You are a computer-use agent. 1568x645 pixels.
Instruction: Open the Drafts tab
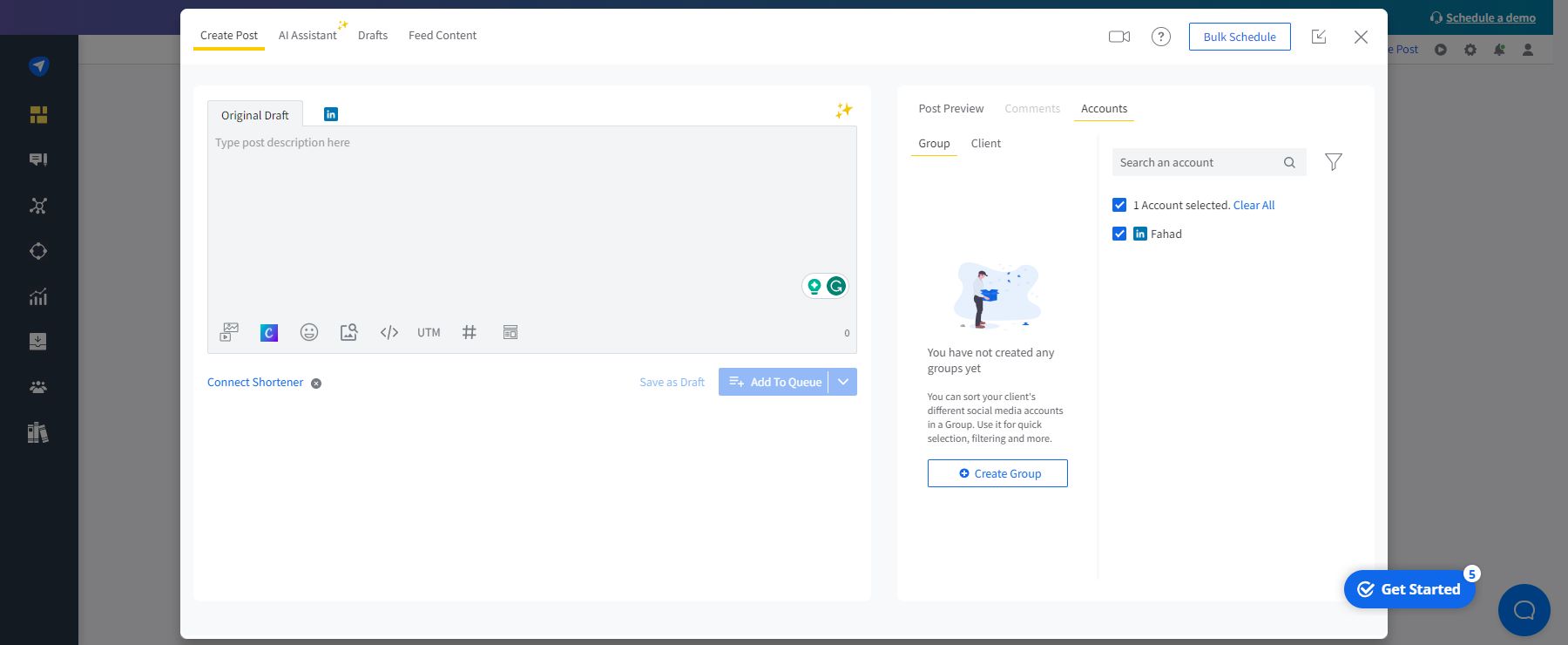point(373,35)
